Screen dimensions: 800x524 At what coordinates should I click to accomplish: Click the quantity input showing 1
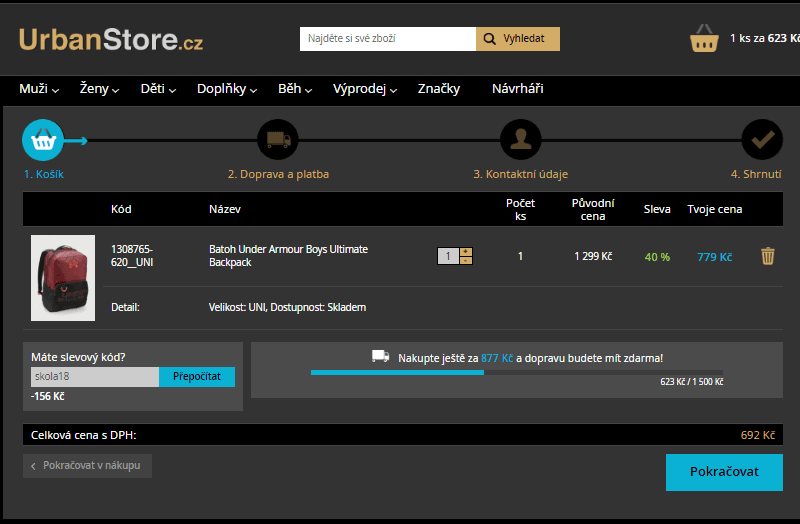(x=448, y=256)
